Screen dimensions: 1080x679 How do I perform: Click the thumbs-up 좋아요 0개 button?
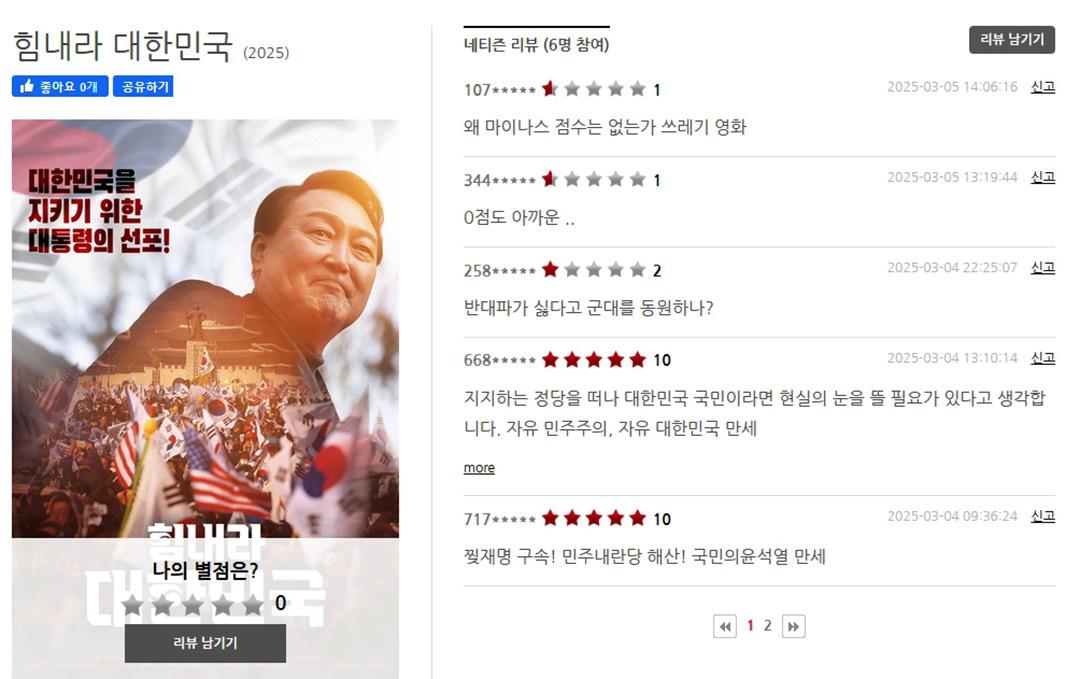click(60, 87)
